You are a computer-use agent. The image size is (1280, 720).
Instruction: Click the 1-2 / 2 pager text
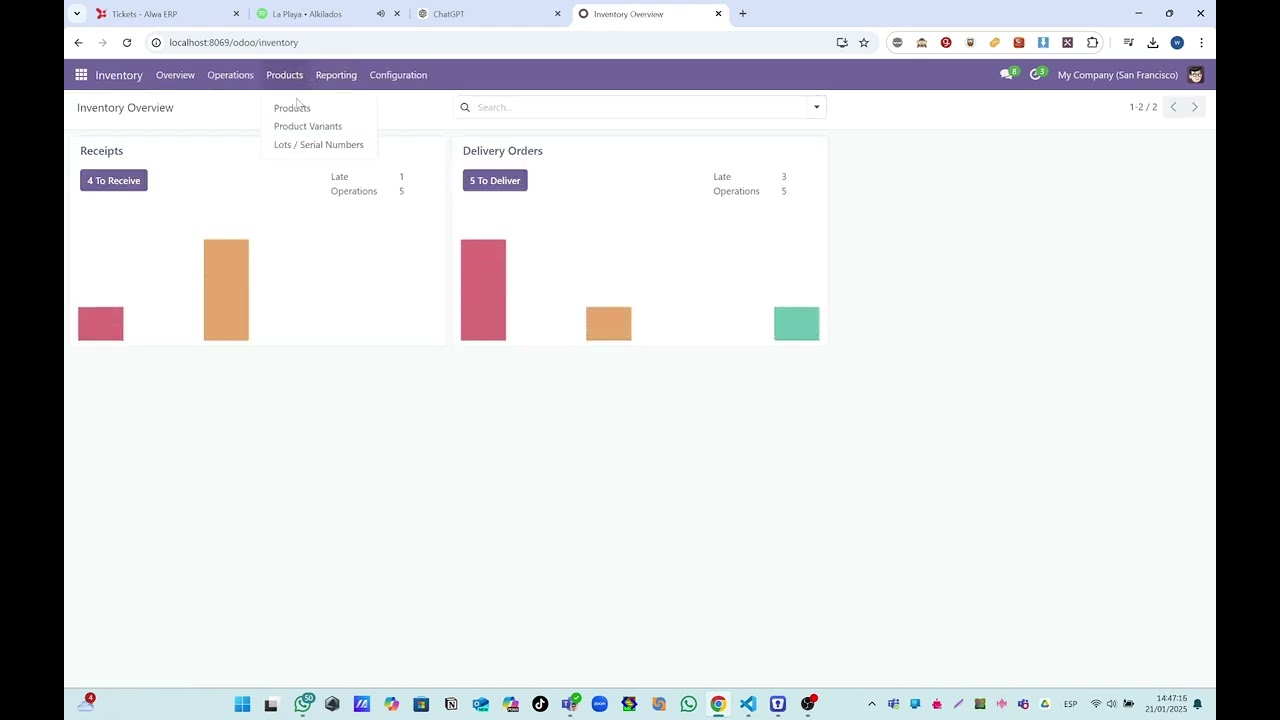[1143, 107]
